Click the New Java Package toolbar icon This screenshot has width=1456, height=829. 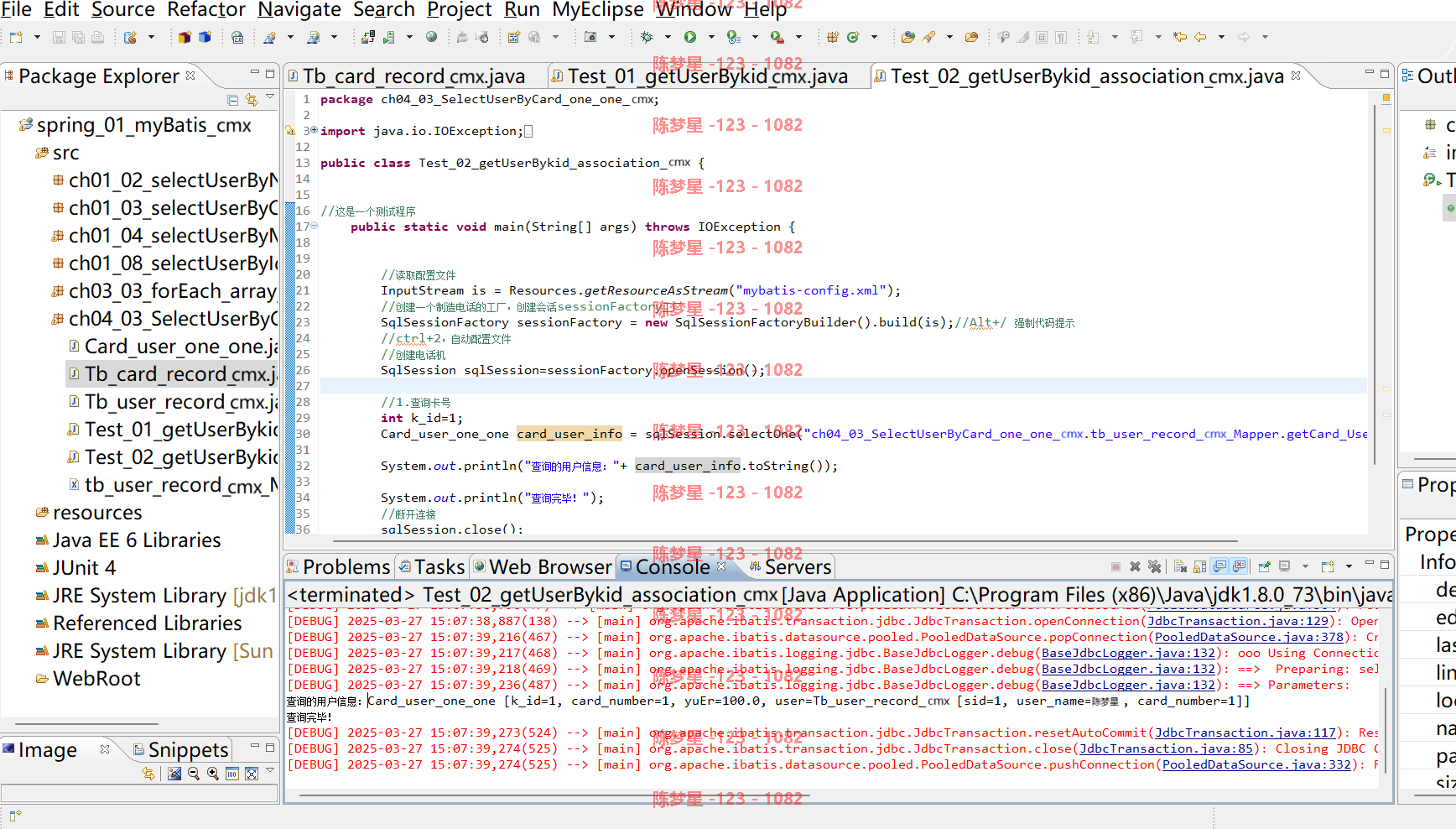(x=833, y=37)
